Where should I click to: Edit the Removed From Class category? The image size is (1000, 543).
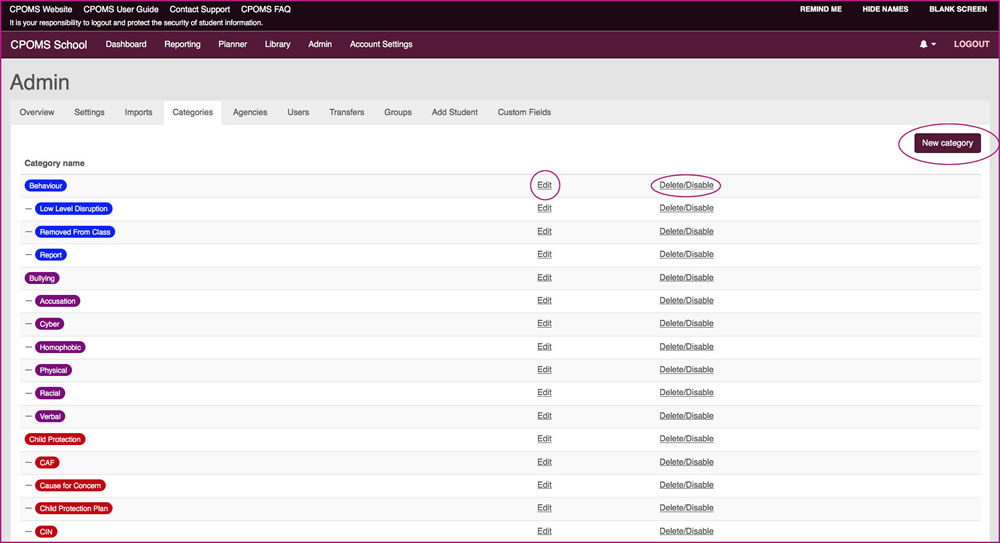point(544,231)
